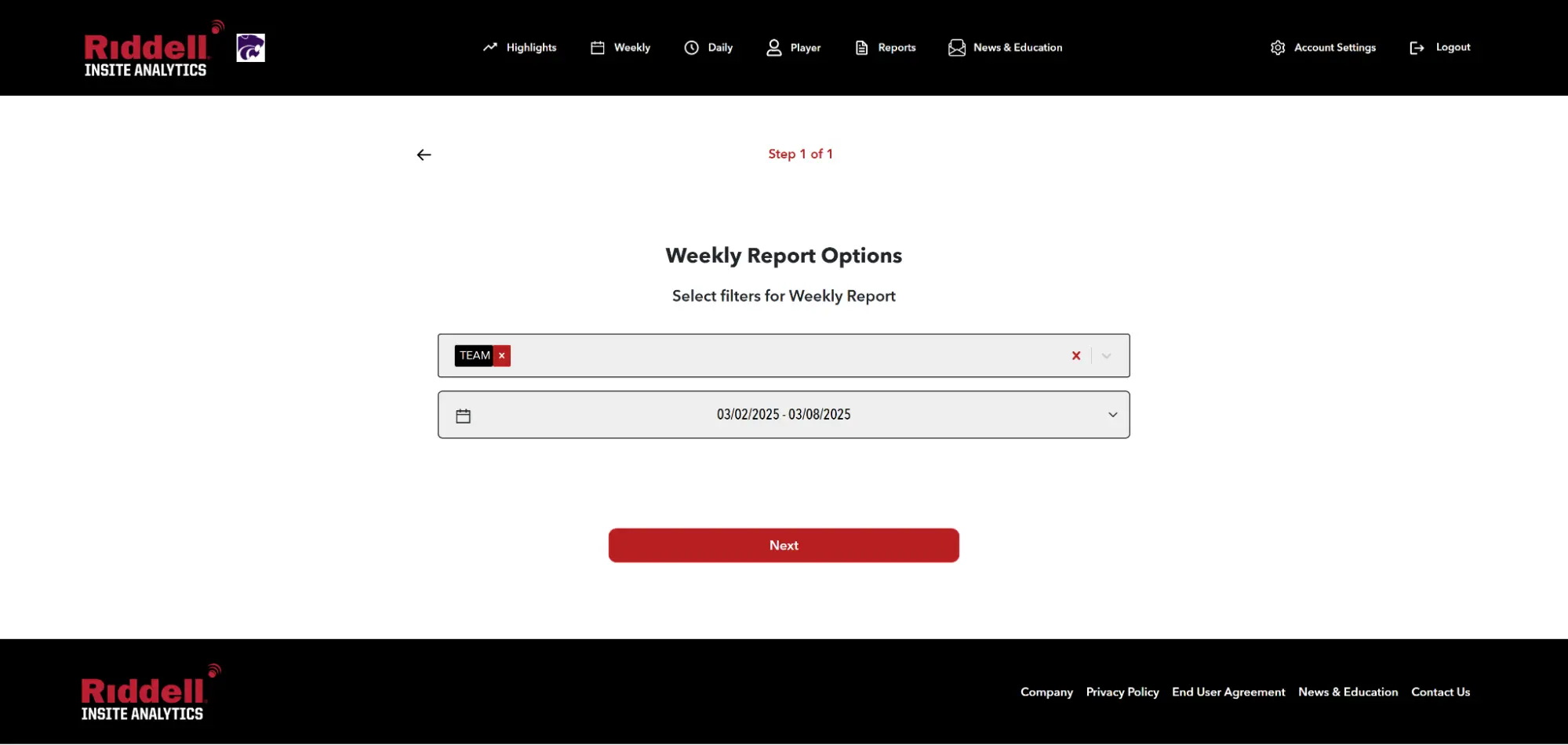Click the Logout exit icon
Viewport: 1568px width, 745px height.
click(1416, 48)
